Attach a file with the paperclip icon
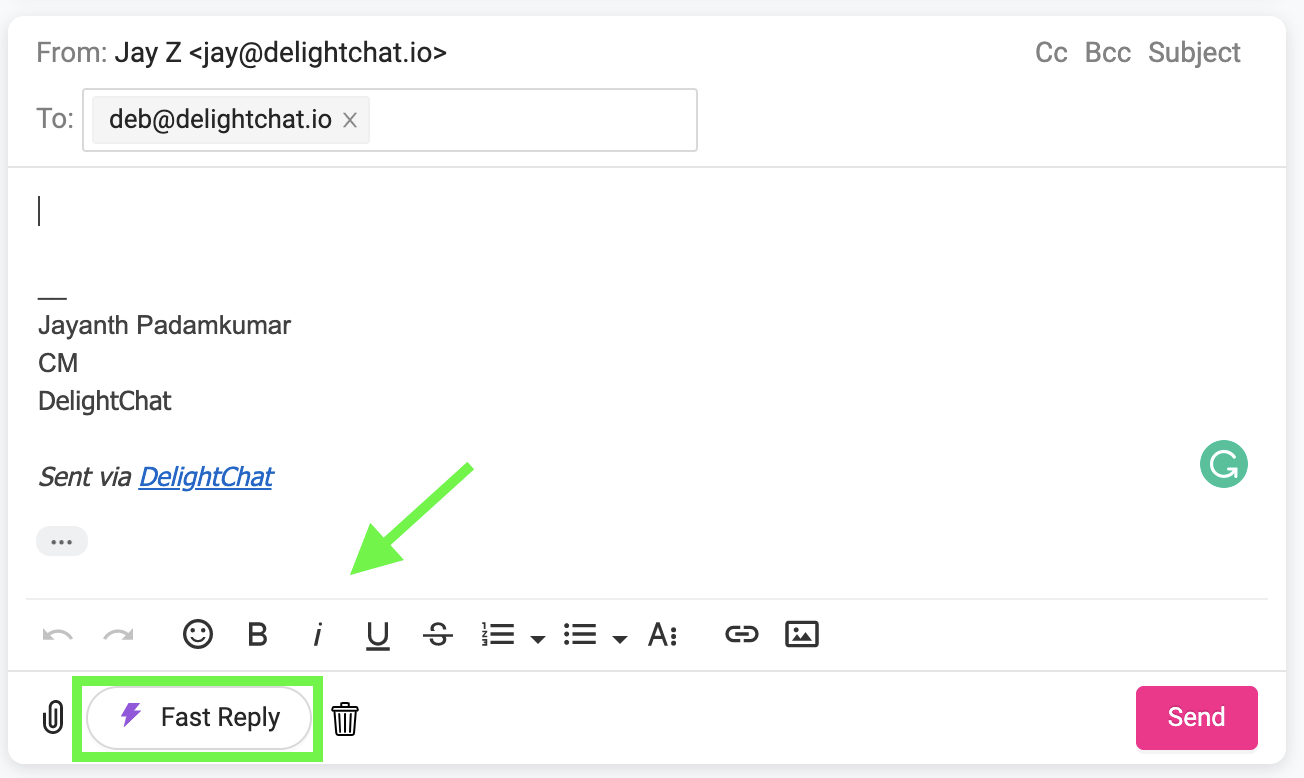 click(x=51, y=717)
